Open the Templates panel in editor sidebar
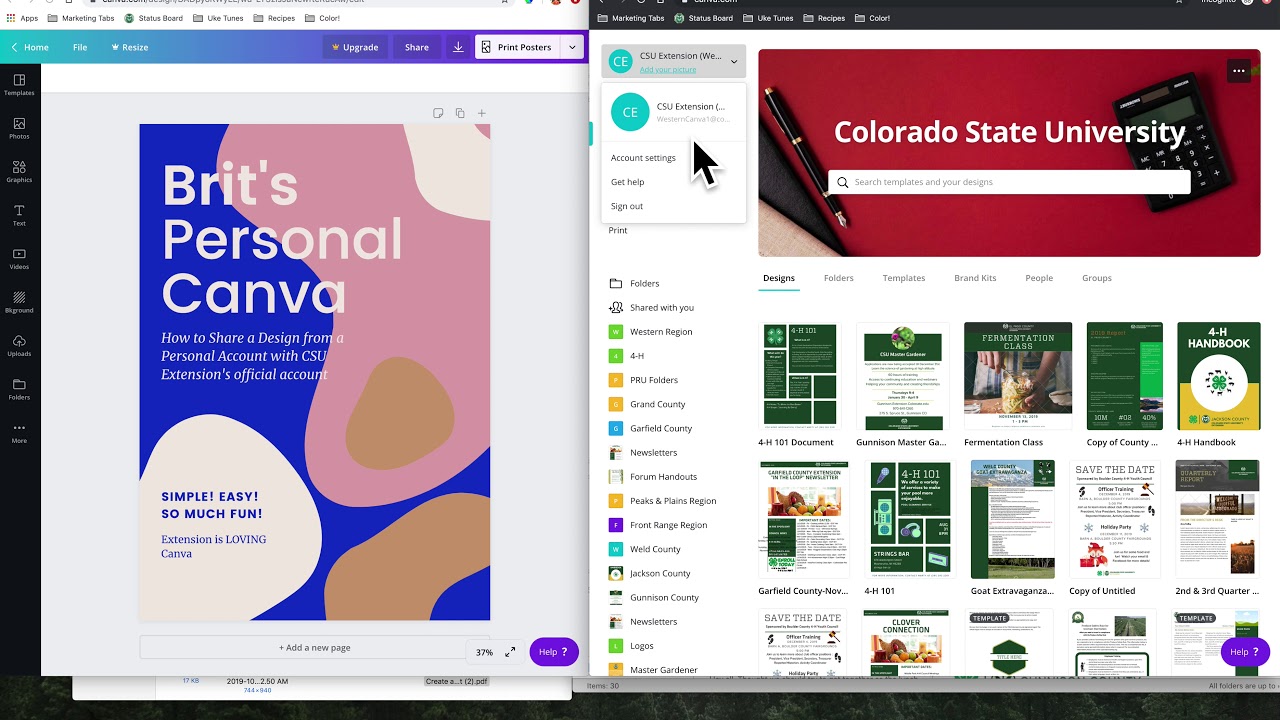This screenshot has width=1280, height=720. (19, 85)
